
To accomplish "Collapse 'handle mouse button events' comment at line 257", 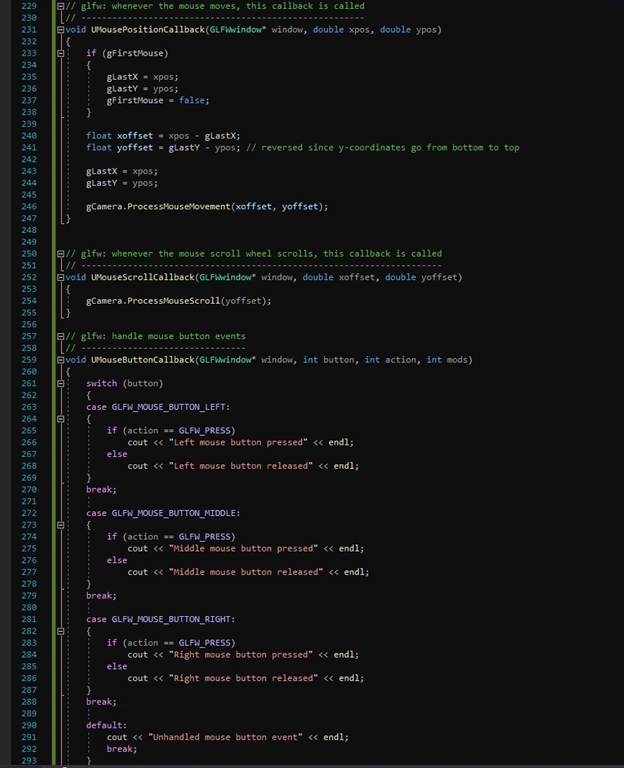I will [x=61, y=336].
